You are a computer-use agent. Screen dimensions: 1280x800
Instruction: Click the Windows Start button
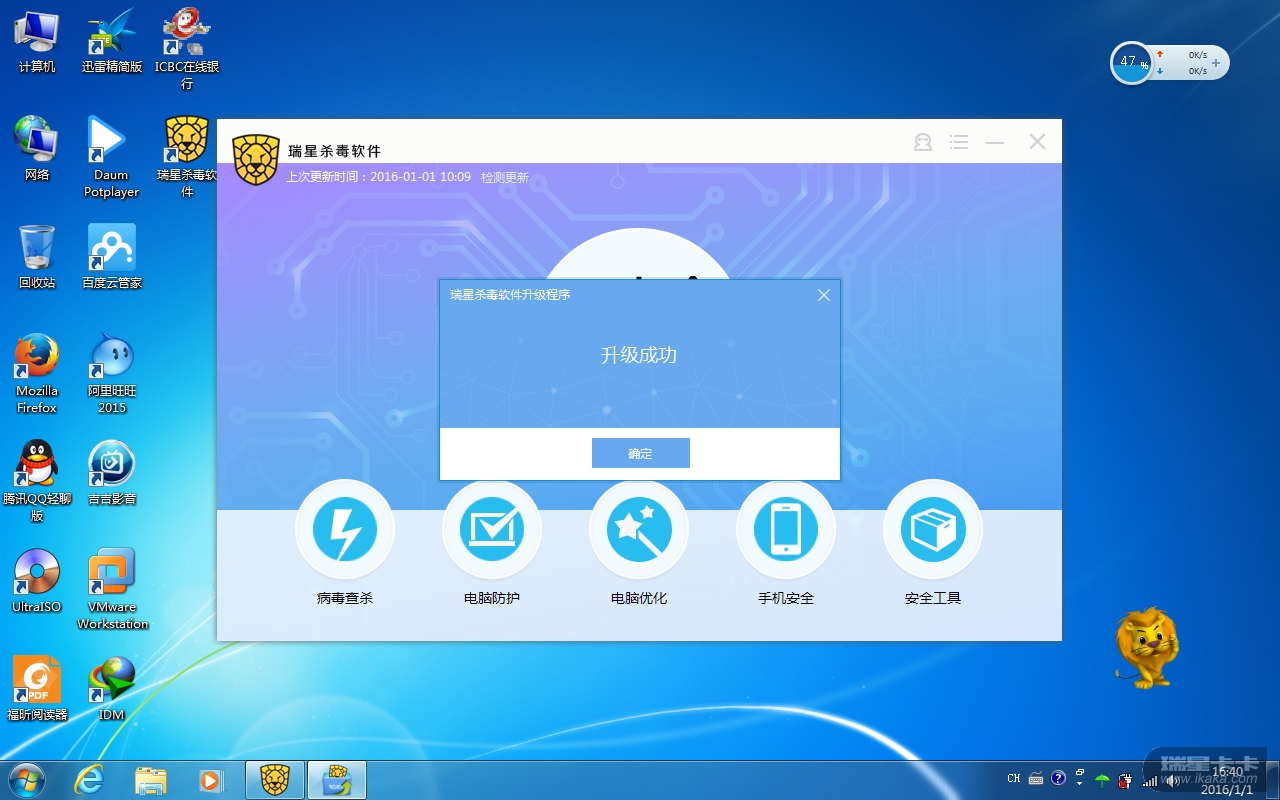tap(27, 779)
